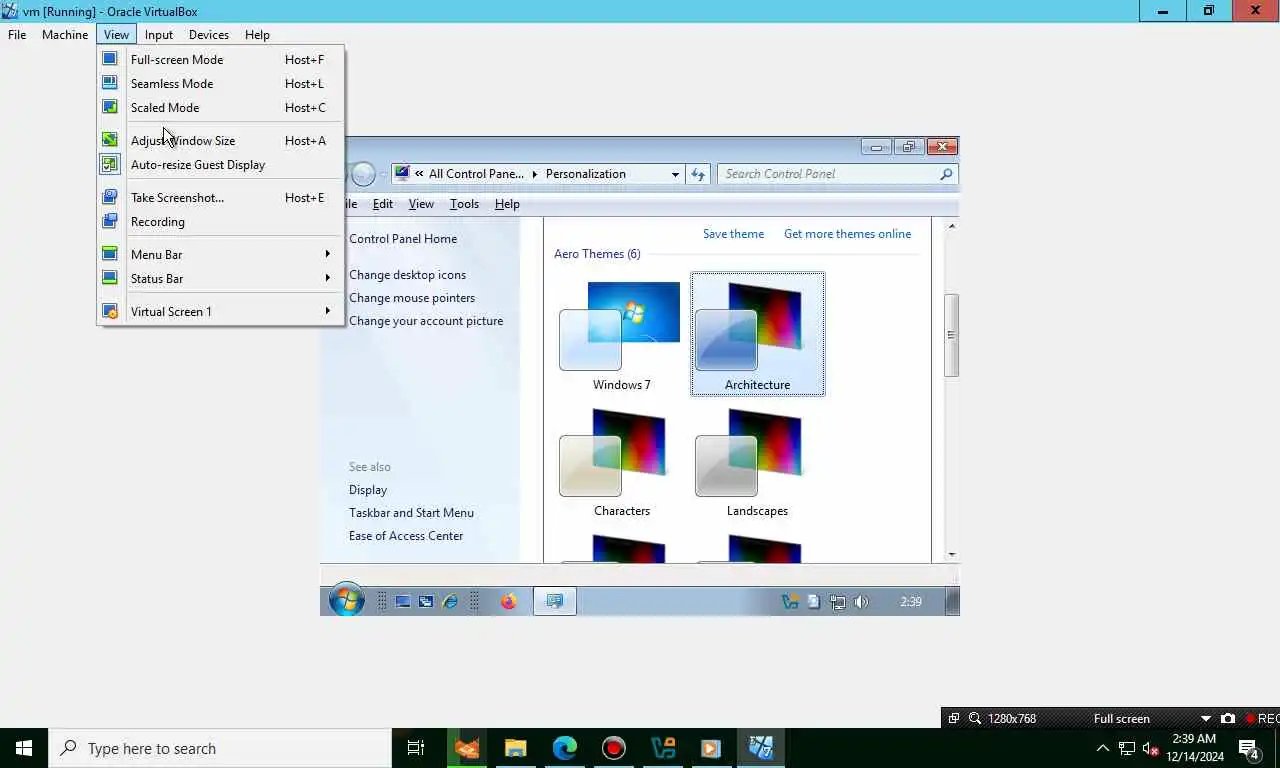Enable Scaled Mode in the View menu
The height and width of the screenshot is (768, 1280).
(x=221, y=107)
